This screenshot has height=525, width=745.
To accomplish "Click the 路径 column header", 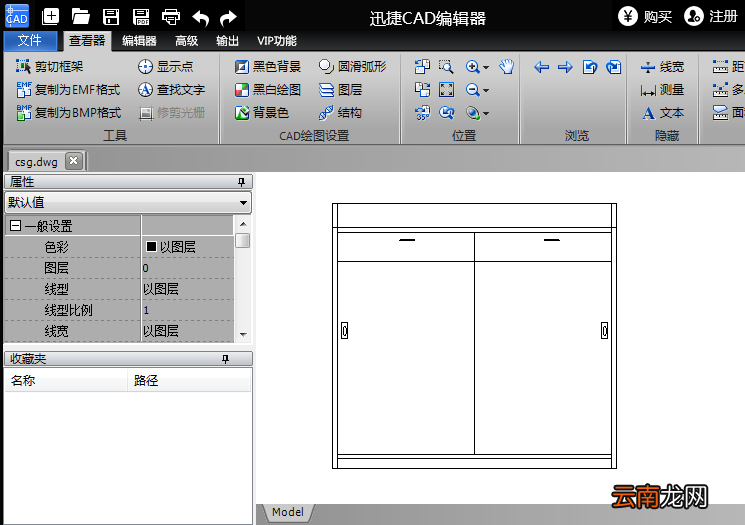I will click(x=189, y=380).
